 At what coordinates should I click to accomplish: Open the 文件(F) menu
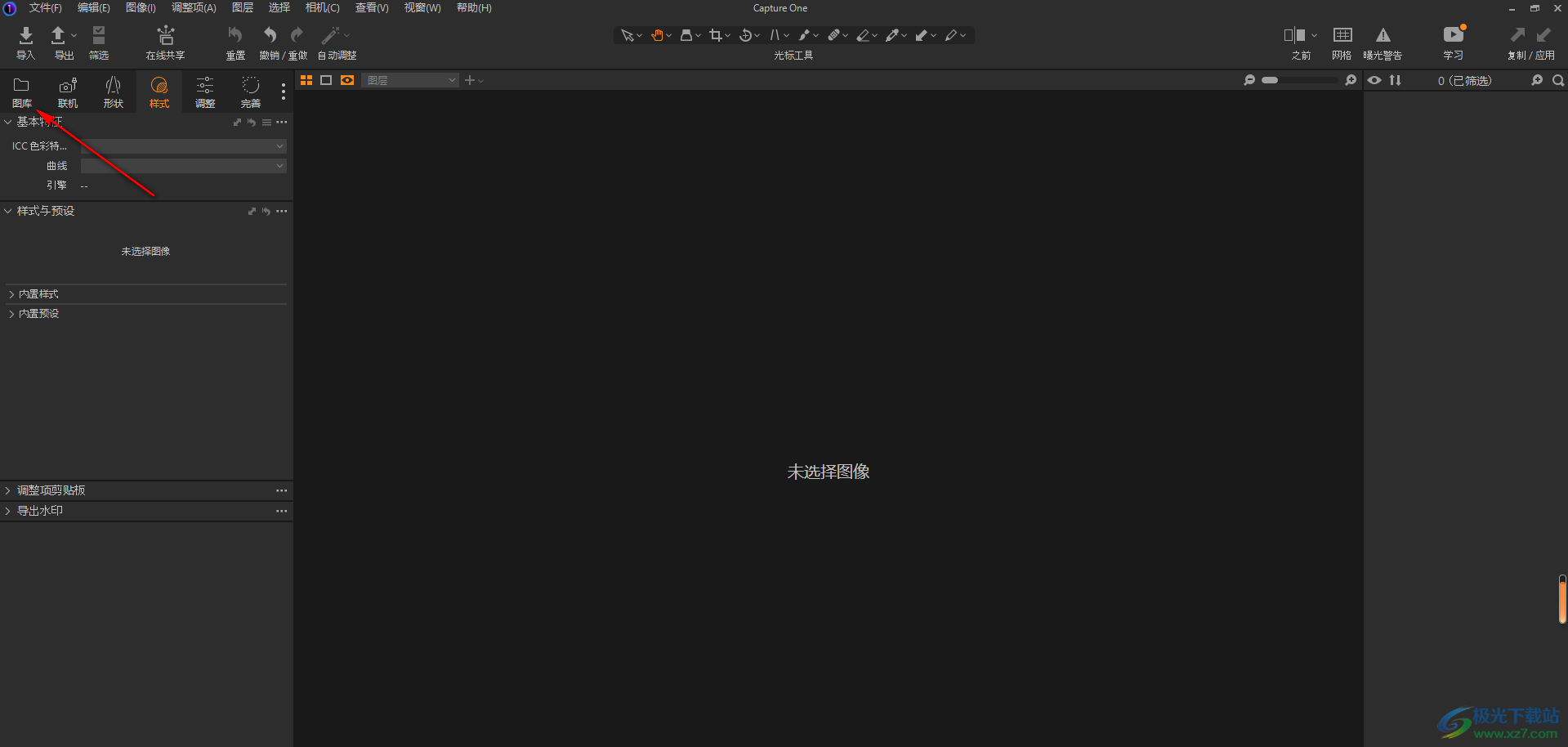pos(45,8)
